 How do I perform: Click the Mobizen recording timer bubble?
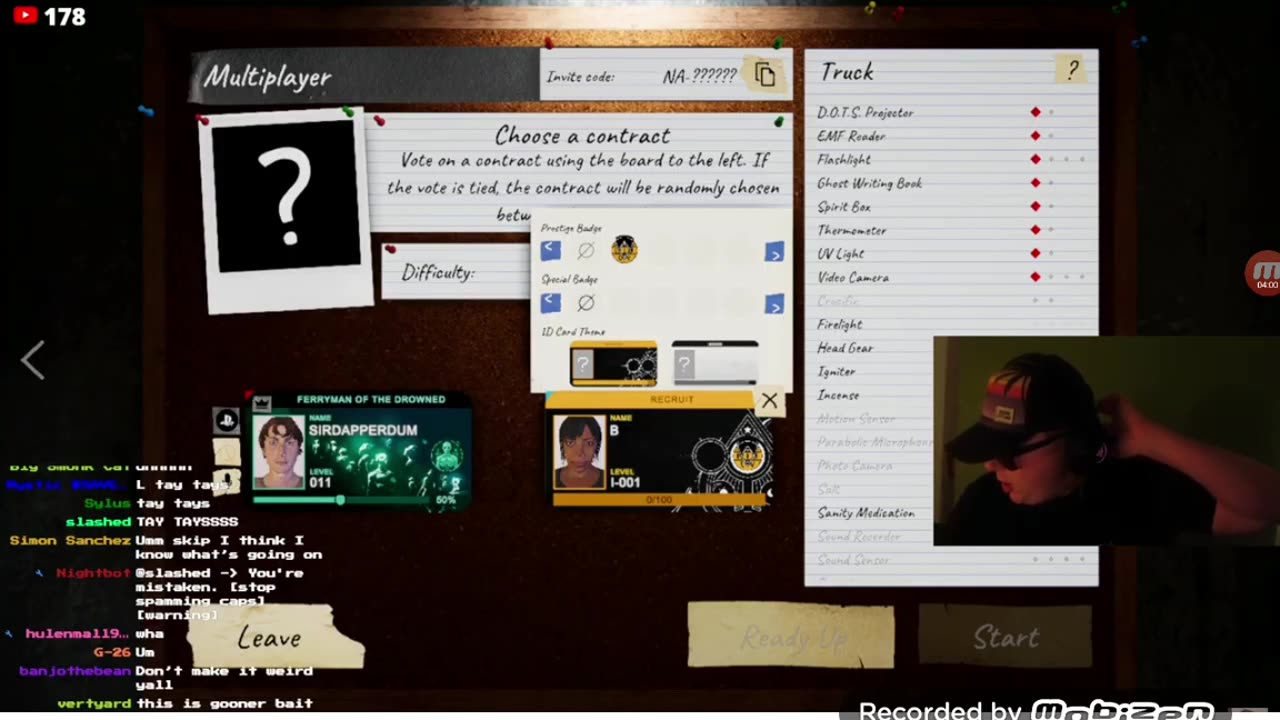pos(1264,273)
